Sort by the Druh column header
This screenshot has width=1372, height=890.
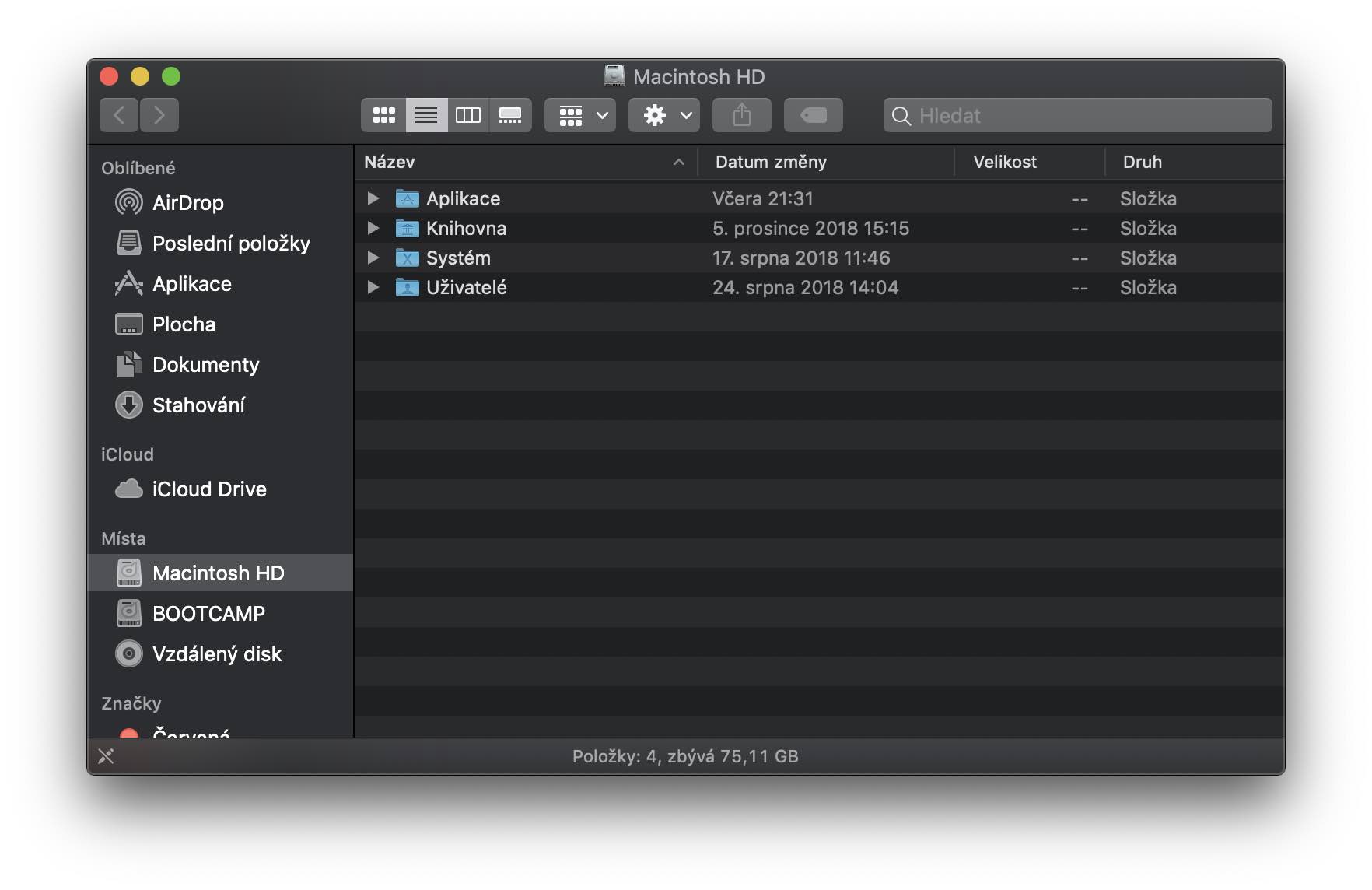tap(1195, 162)
